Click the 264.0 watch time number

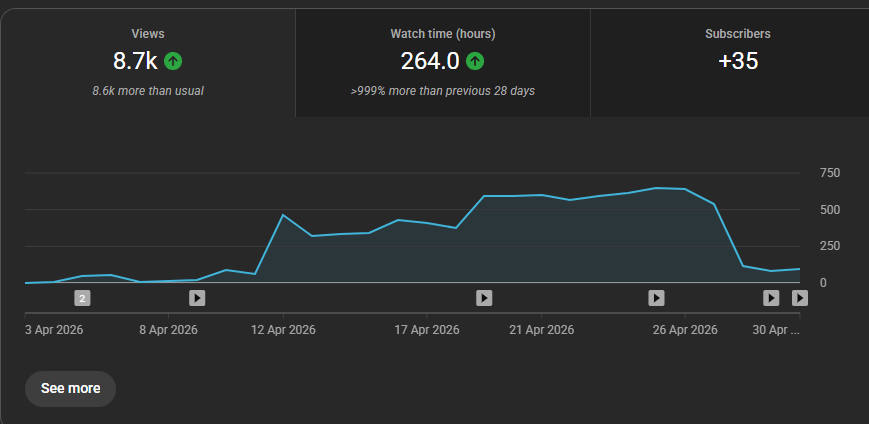430,61
